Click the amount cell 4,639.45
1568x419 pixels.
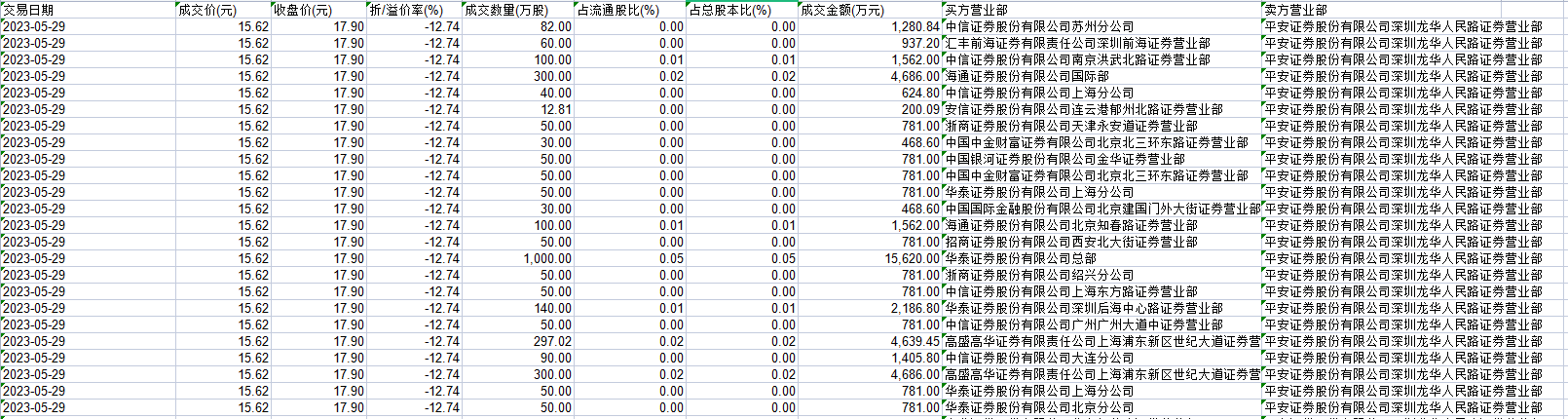pos(870,342)
